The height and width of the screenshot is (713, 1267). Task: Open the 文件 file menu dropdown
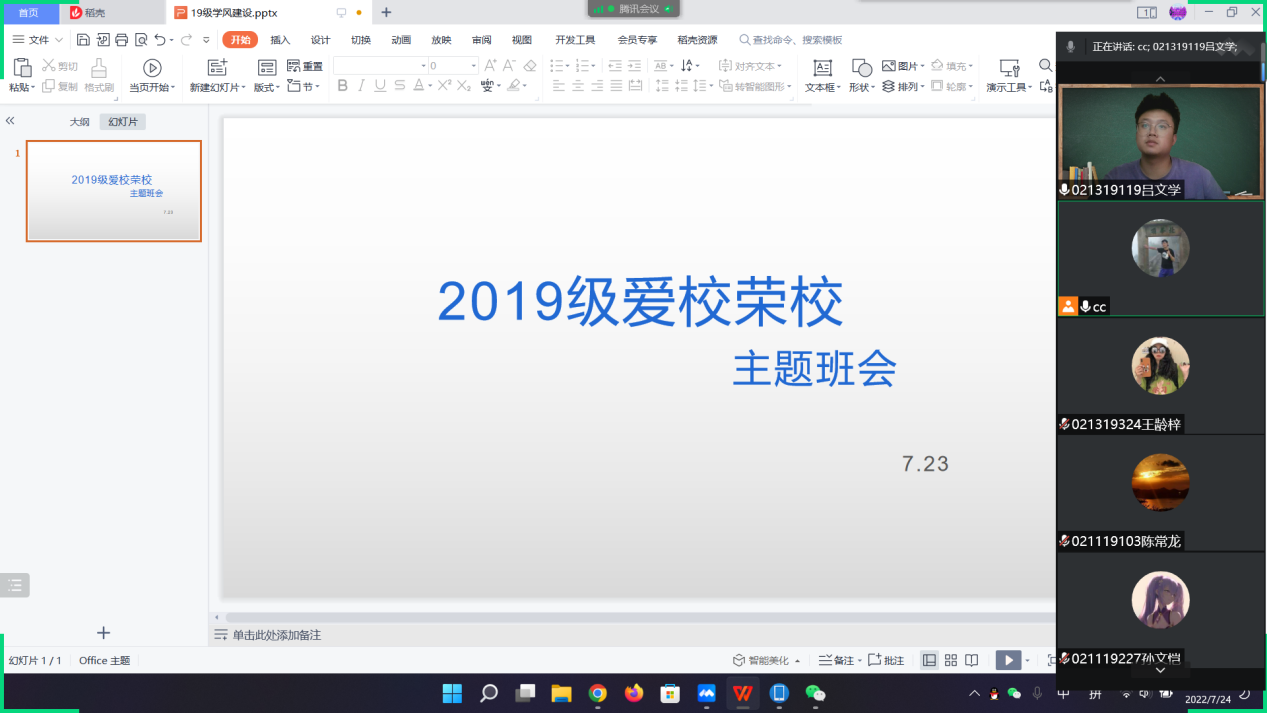(38, 40)
